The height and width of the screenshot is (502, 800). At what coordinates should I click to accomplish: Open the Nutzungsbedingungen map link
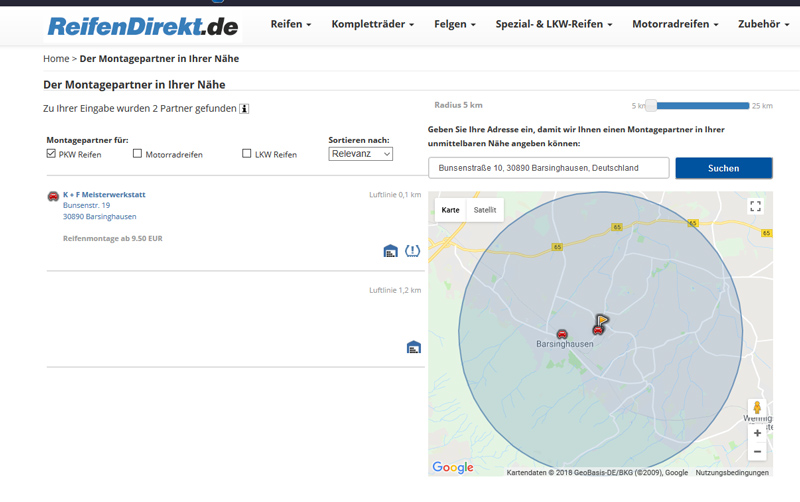tap(732, 472)
